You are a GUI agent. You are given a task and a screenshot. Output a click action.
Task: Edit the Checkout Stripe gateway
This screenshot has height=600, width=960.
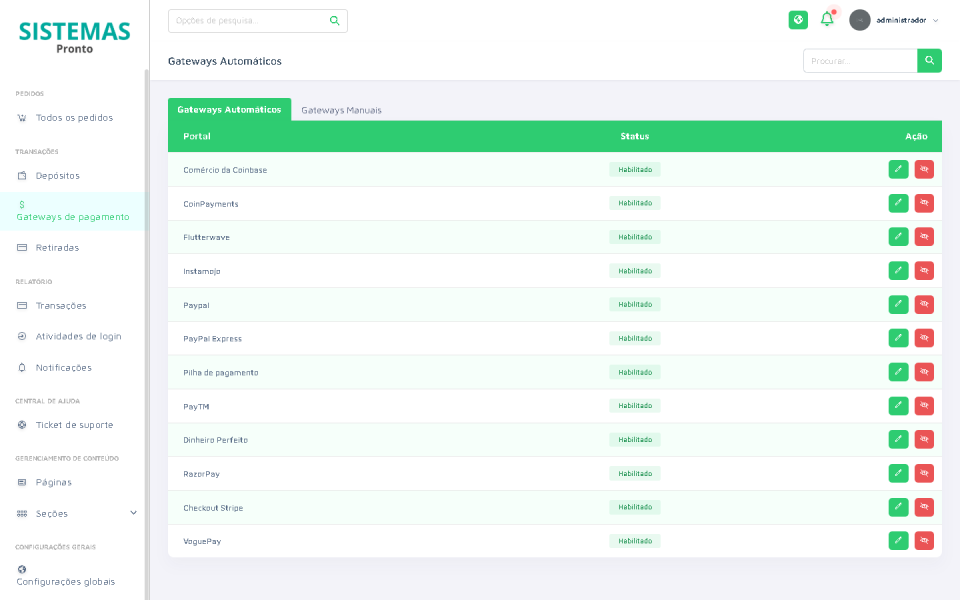(898, 507)
